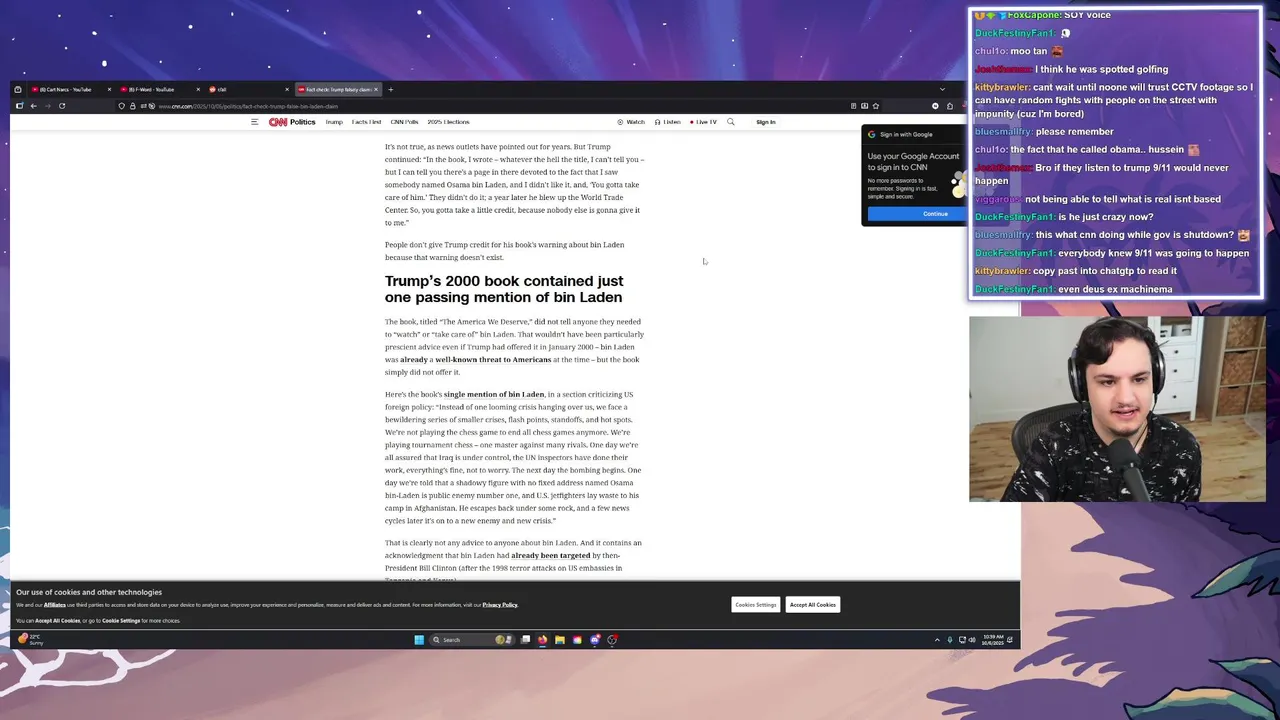
Task: Click the site padlock icon
Action: (133, 106)
